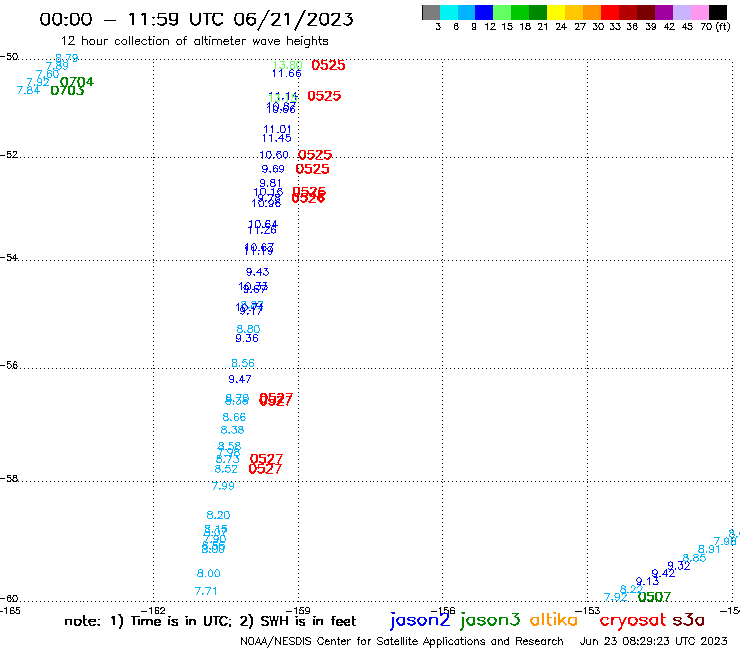
Task: Click the red 0525 label beside 11.66
Action: [328, 65]
